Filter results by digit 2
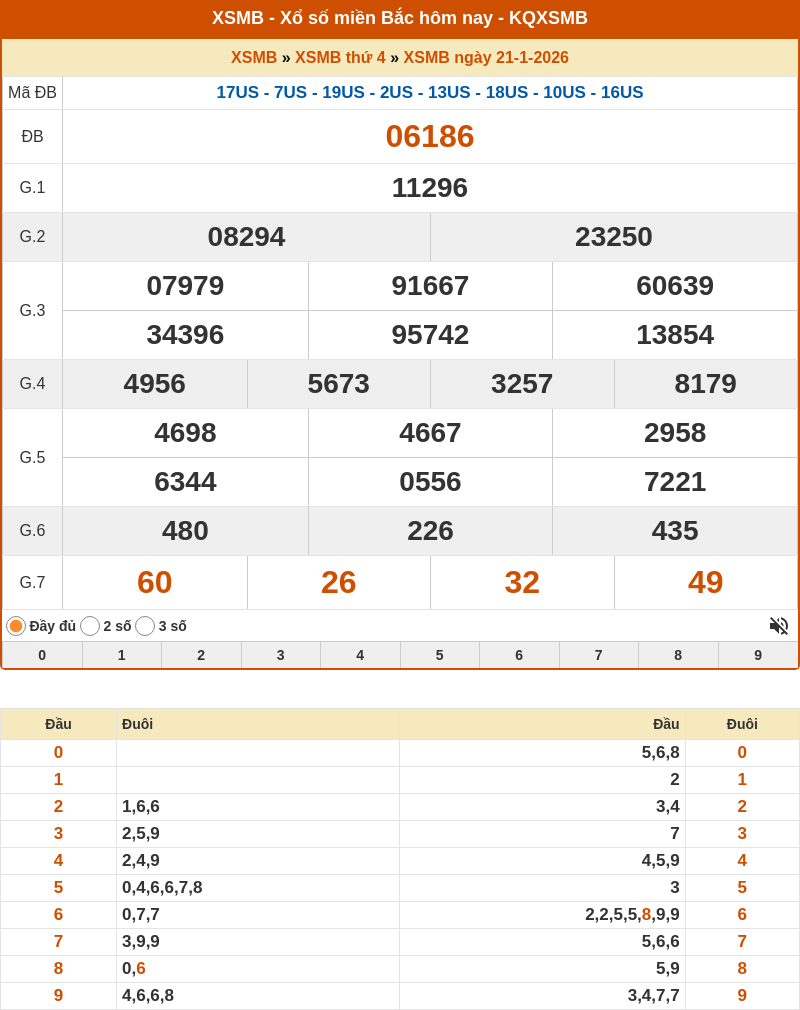This screenshot has width=800, height=1010. pos(201,655)
